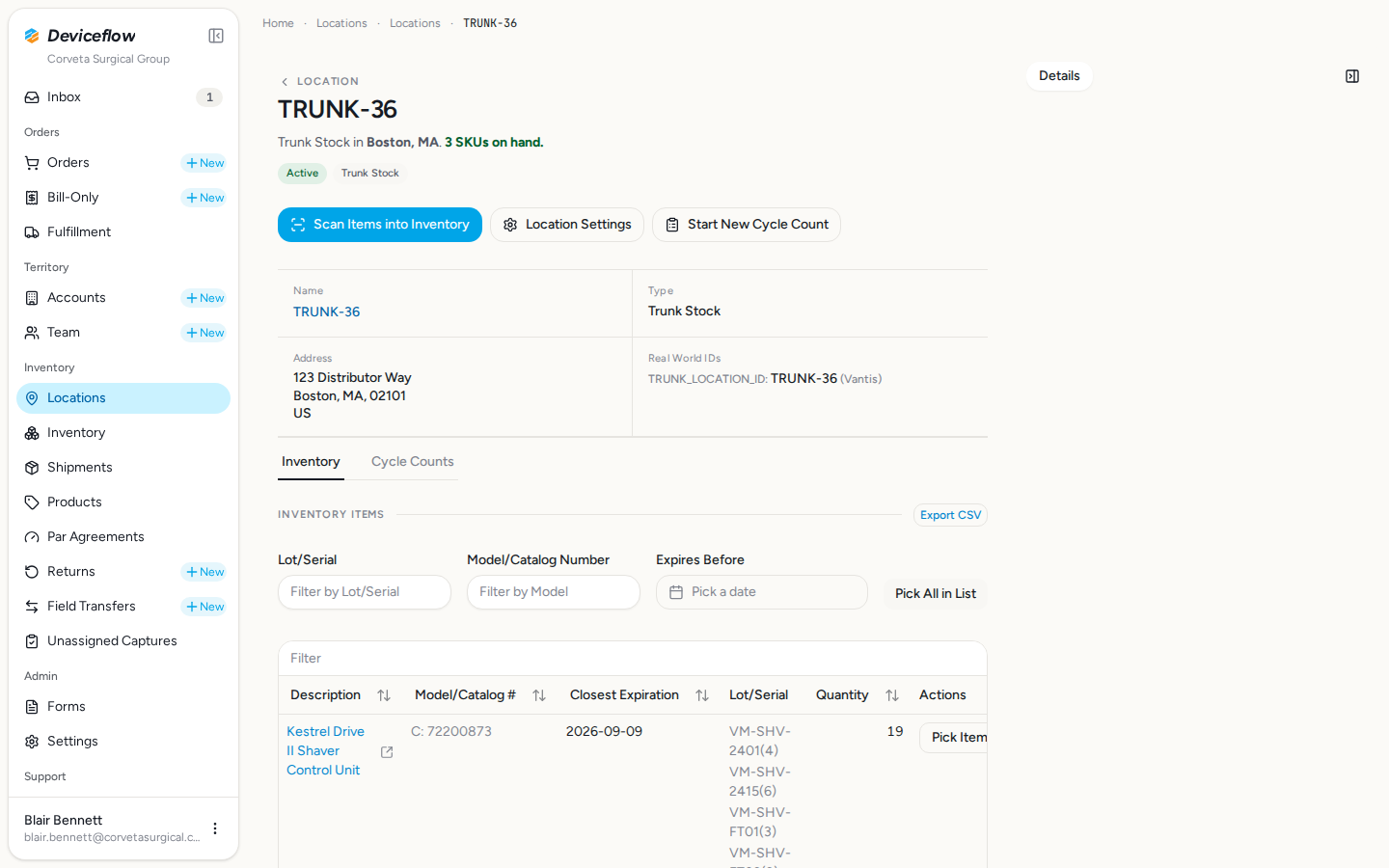Collapse the sidebar panel icon

coord(216,36)
